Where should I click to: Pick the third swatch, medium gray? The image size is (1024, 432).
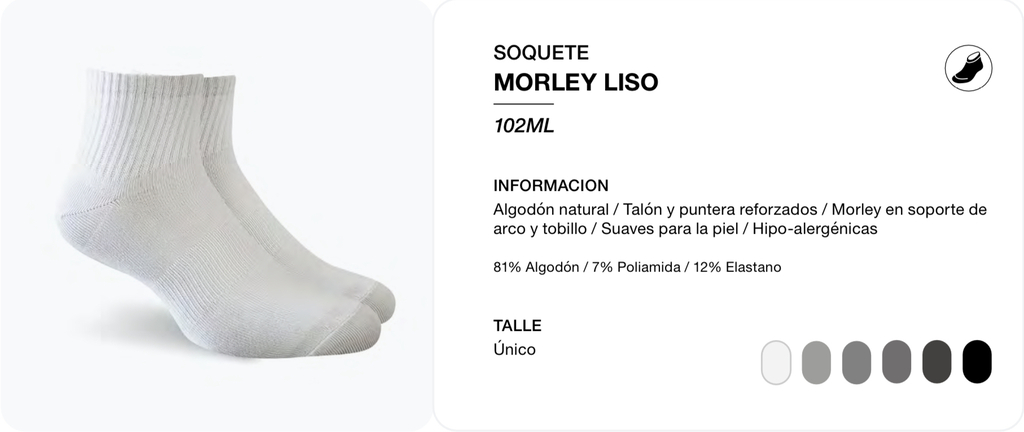pyautogui.click(x=856, y=362)
